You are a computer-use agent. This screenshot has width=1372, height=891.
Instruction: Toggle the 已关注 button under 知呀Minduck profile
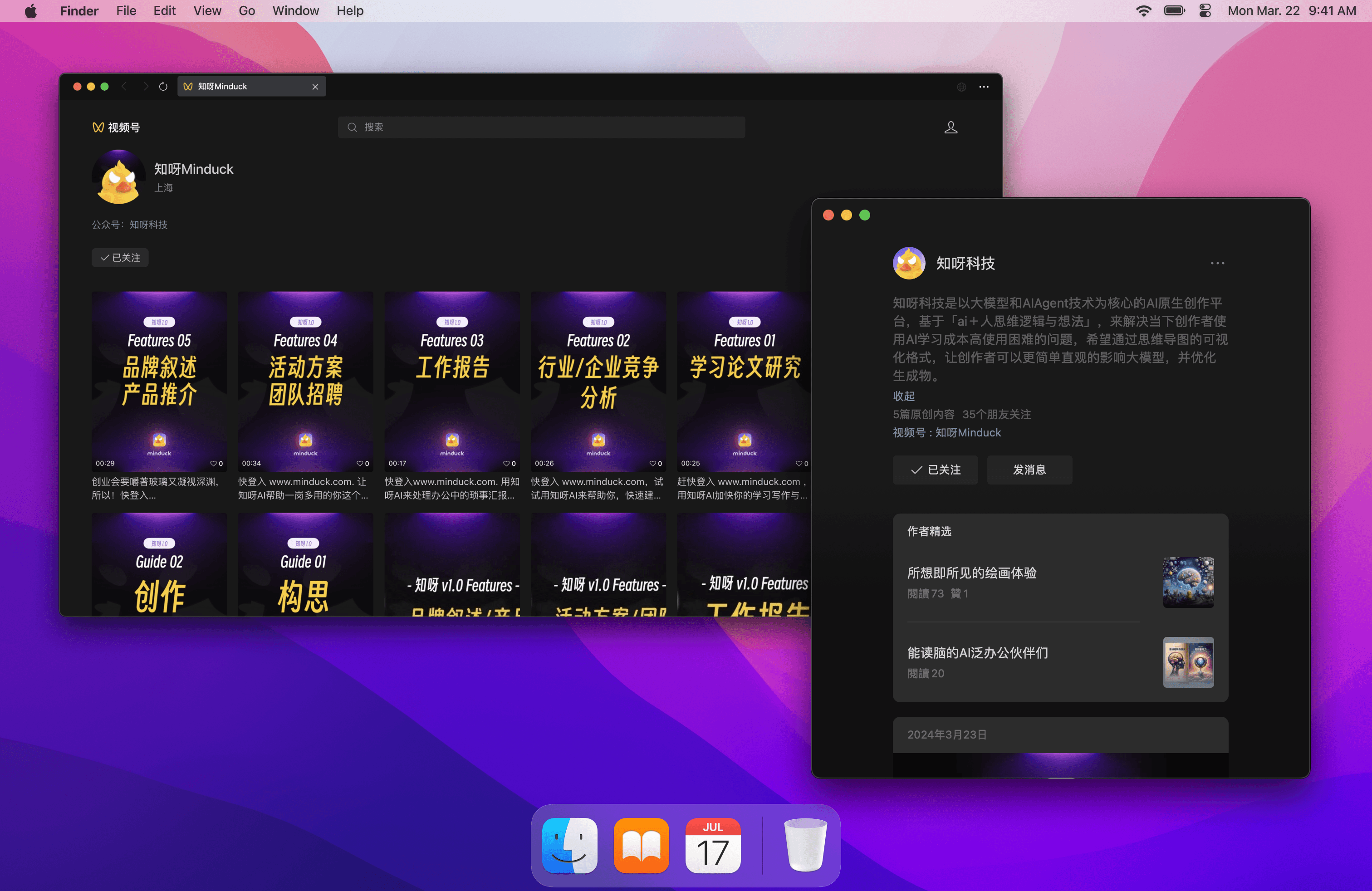(120, 258)
